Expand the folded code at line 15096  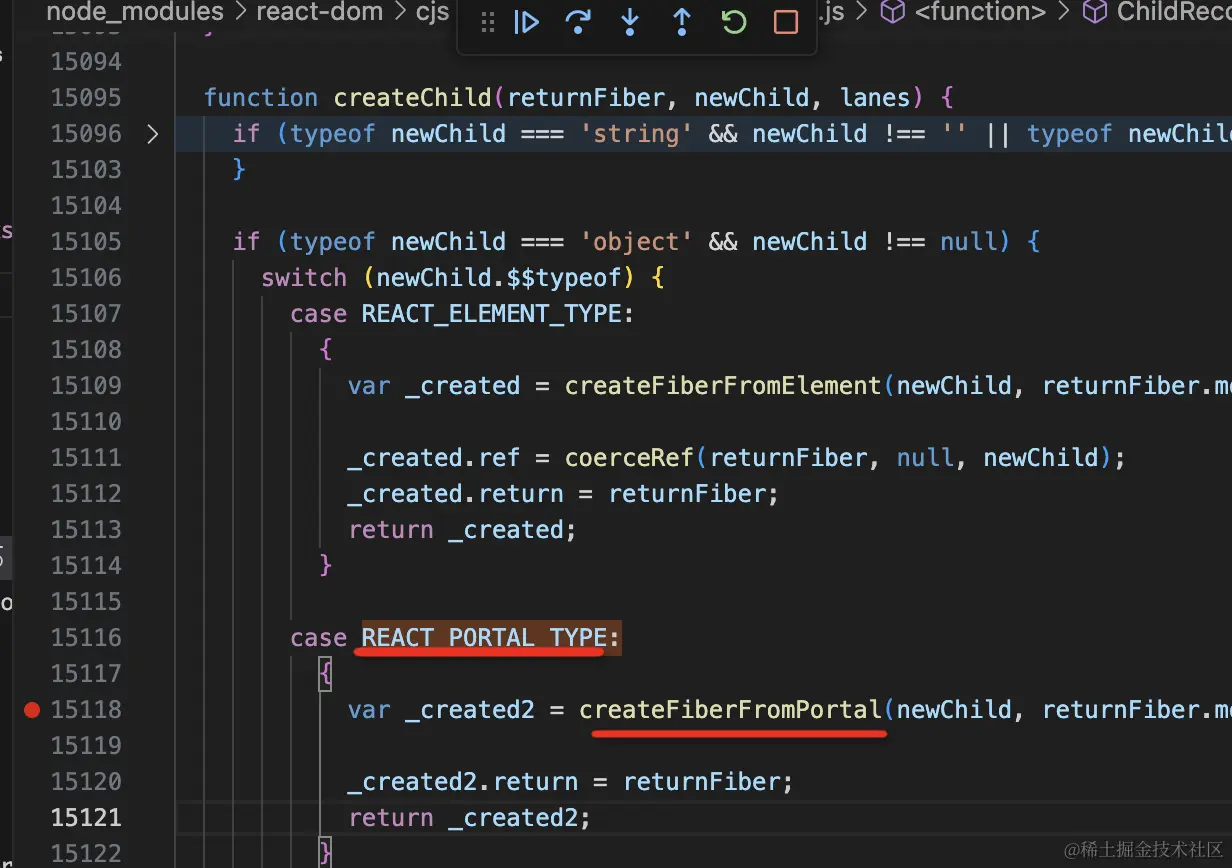tap(152, 133)
